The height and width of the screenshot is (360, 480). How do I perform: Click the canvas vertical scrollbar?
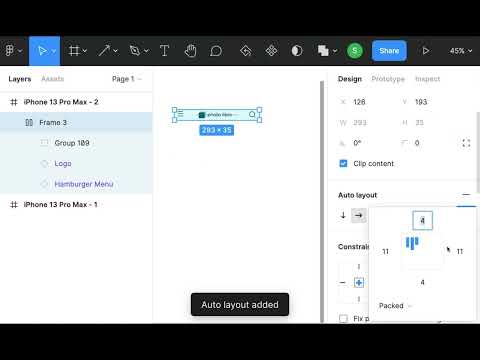[322, 202]
